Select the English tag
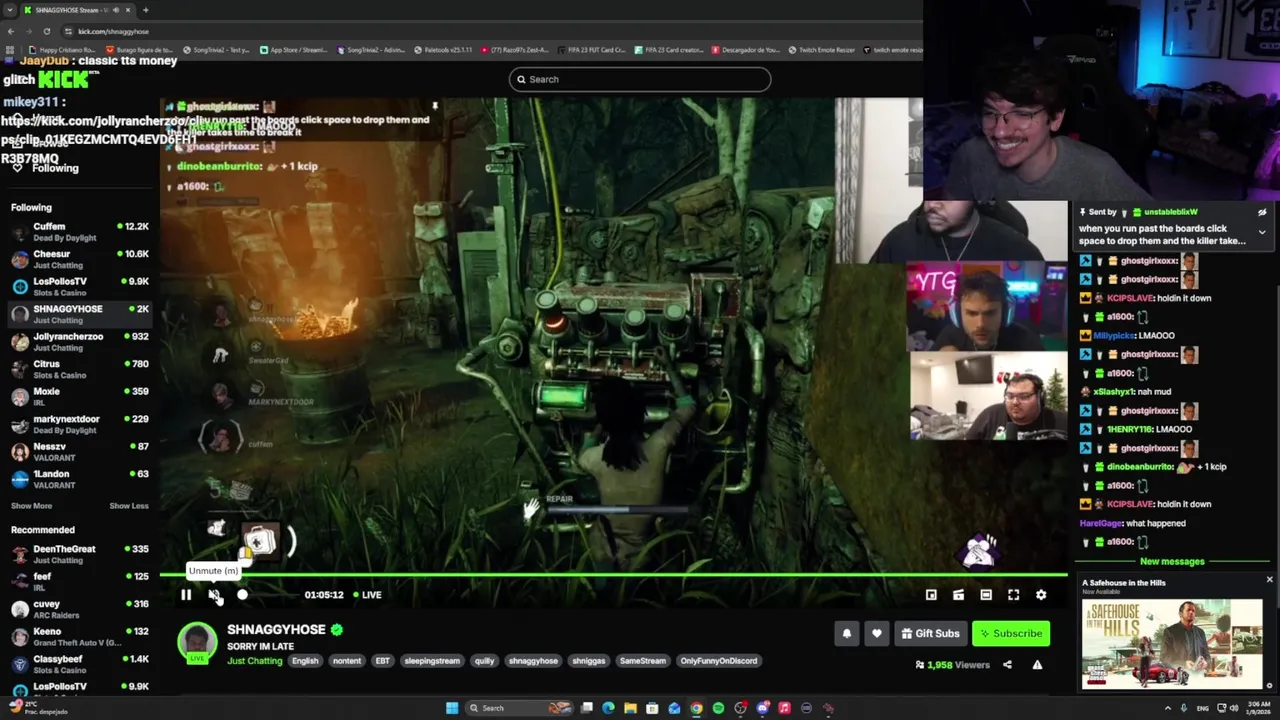This screenshot has width=1280, height=720. coord(305,661)
